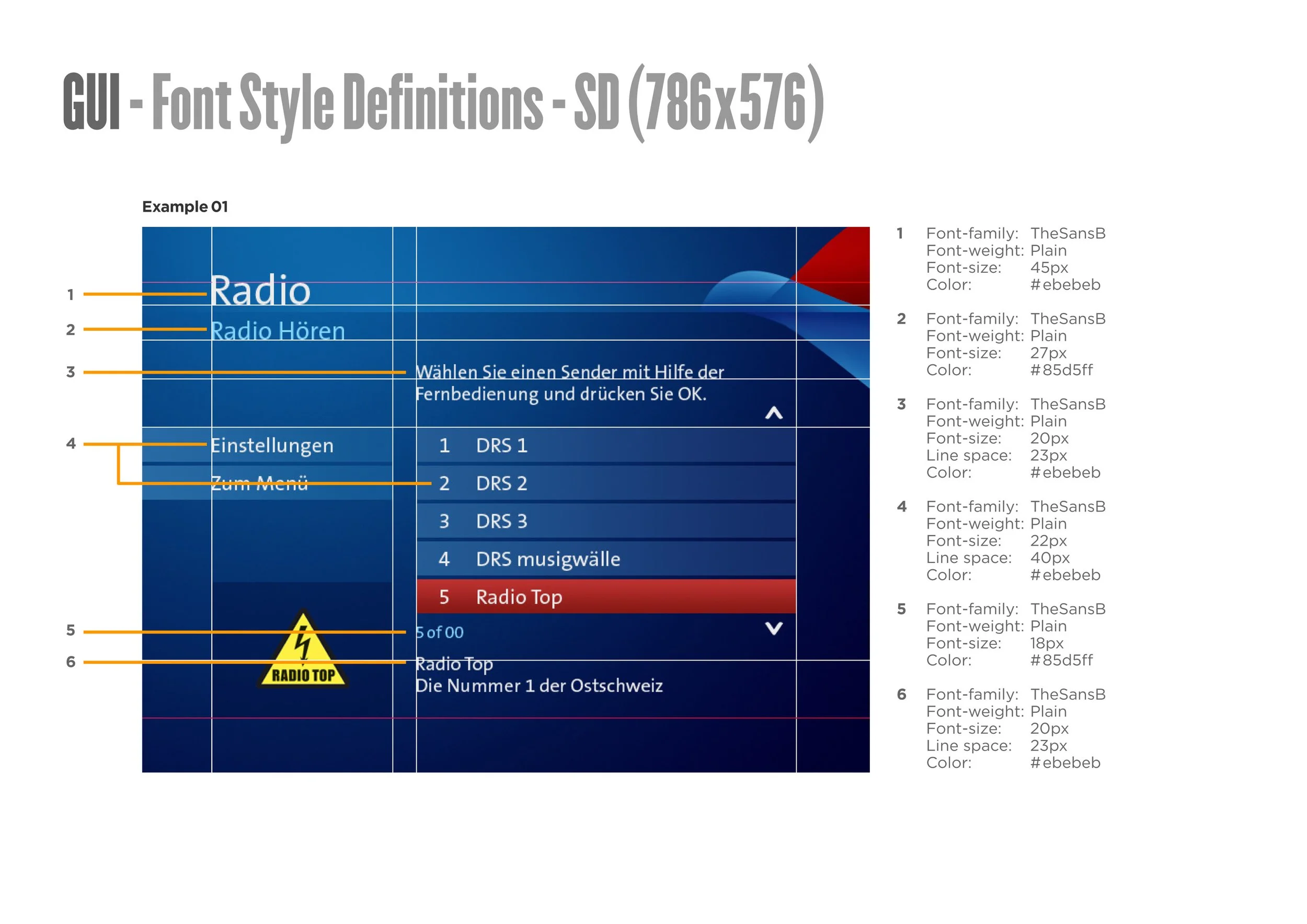Click Zum Menü navigation item
This screenshot has width=1307, height=924.
pos(260,483)
